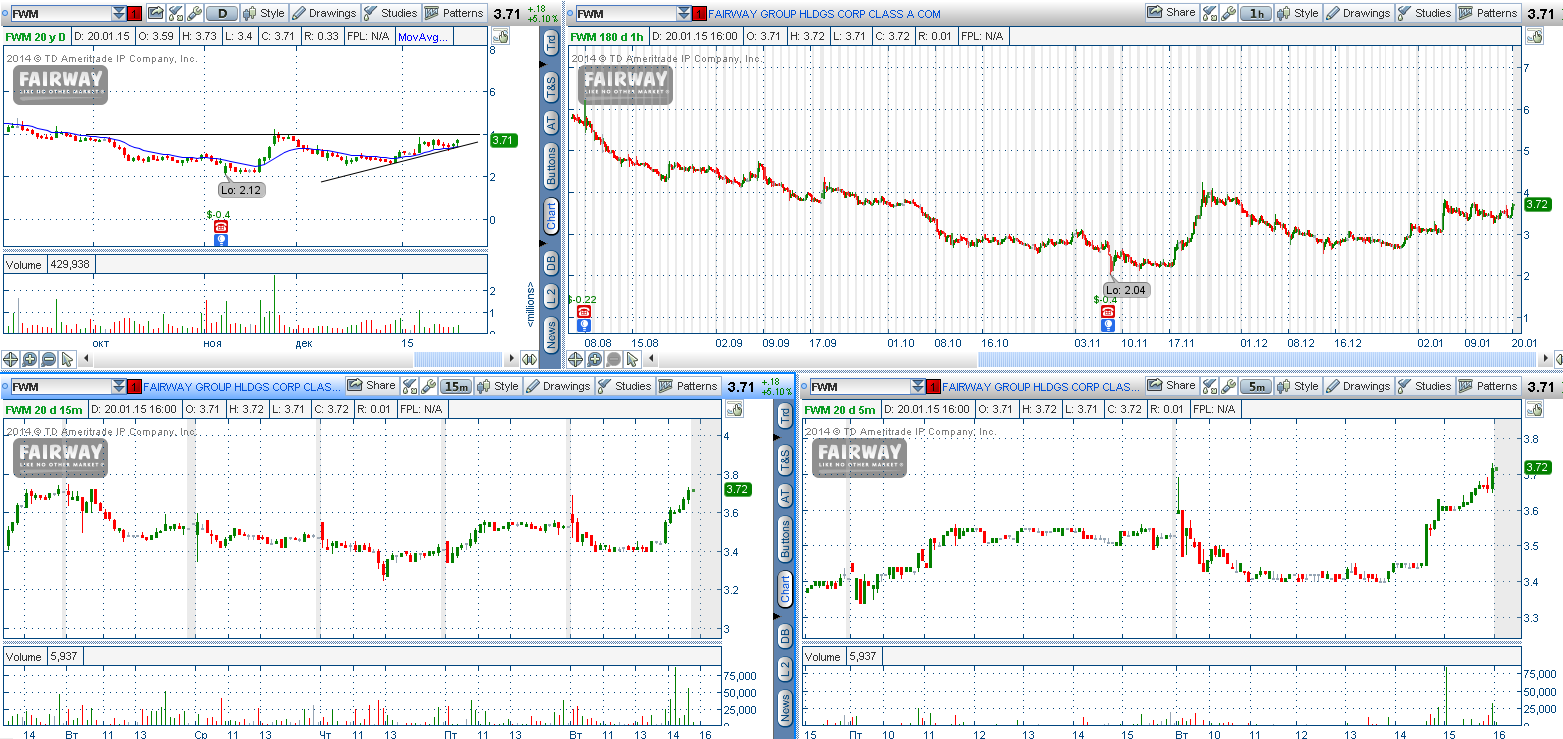Toggle the 15m timeframe button
Viewport: 1563px width, 739px height.
[456, 386]
